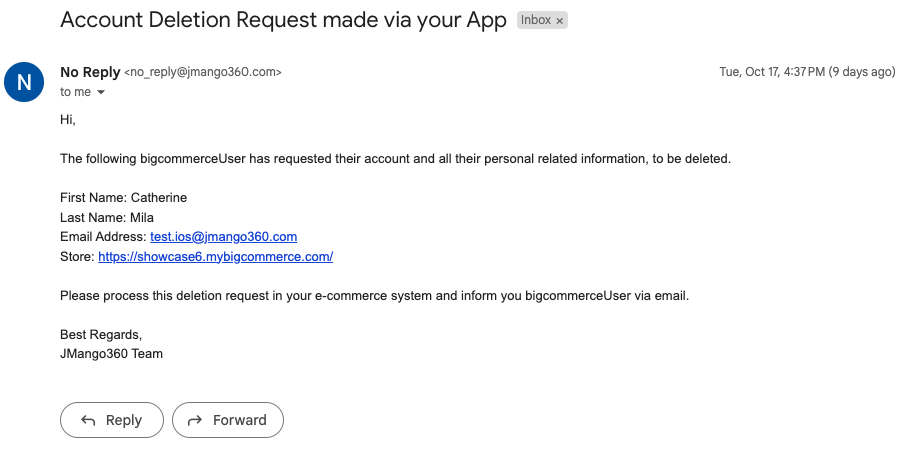Viewport: 901px width, 451px height.
Task: Click the sender avatar with letter N
Action: click(x=25, y=82)
